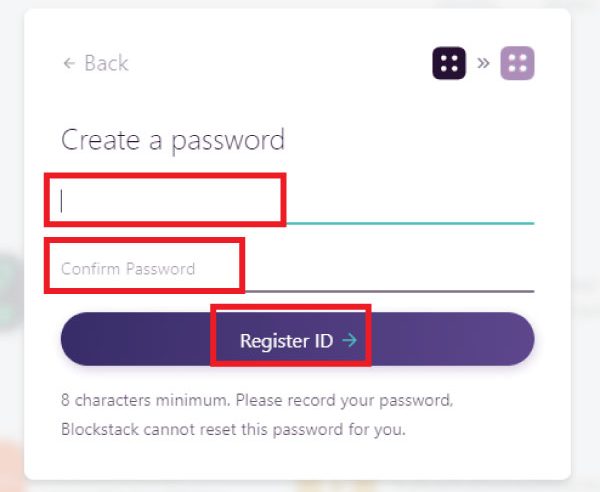Click the 'Blockstack cannot reset this password' line
600x492 pixels.
click(233, 432)
